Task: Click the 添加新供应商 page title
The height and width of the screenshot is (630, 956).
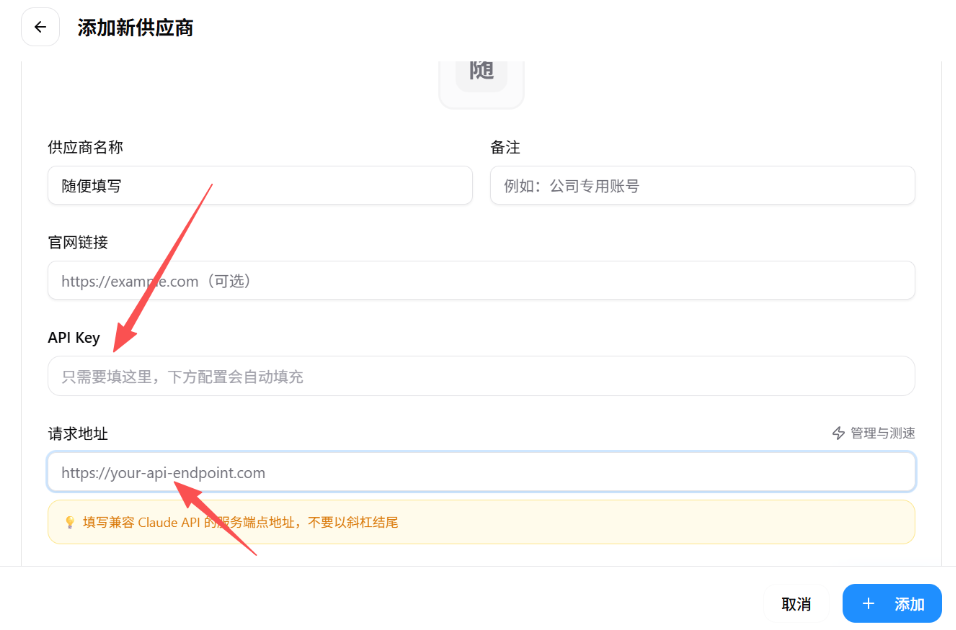Action: pyautogui.click(x=135, y=27)
